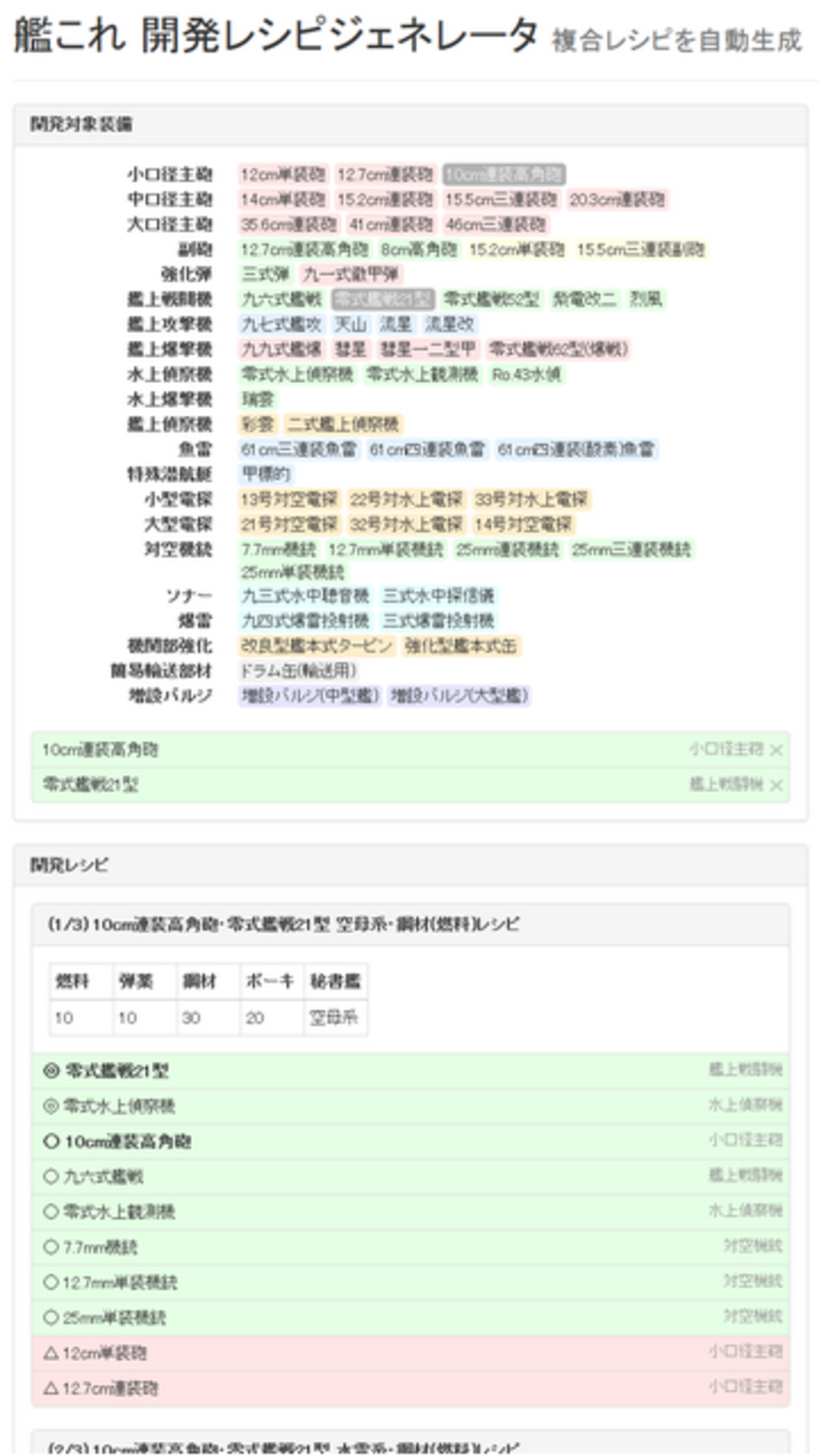Image resolution: width=819 pixels, height=1456 pixels.
Task: Remove 10cm連装高角砲 from the selected list
Action: pos(776,750)
